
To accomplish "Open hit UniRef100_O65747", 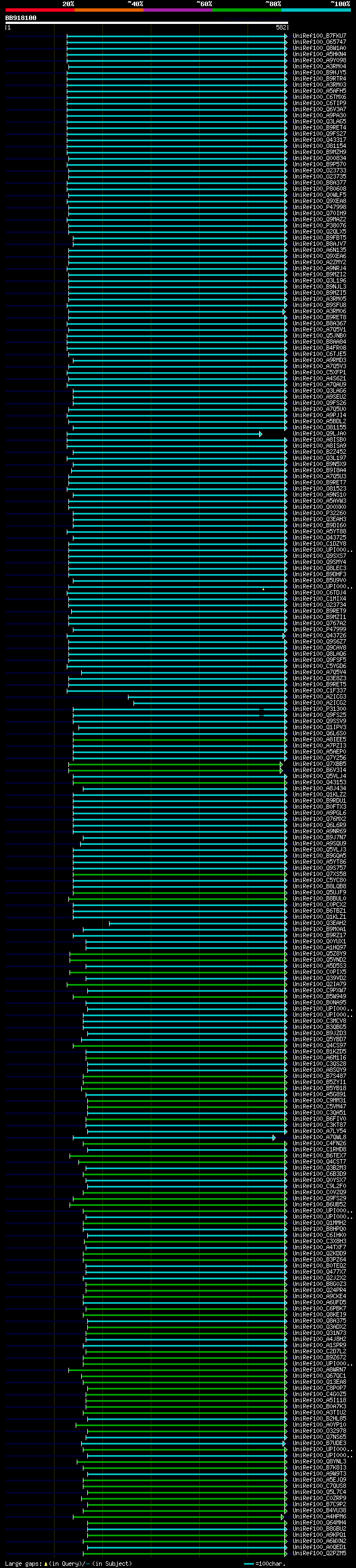I will pos(319,42).
